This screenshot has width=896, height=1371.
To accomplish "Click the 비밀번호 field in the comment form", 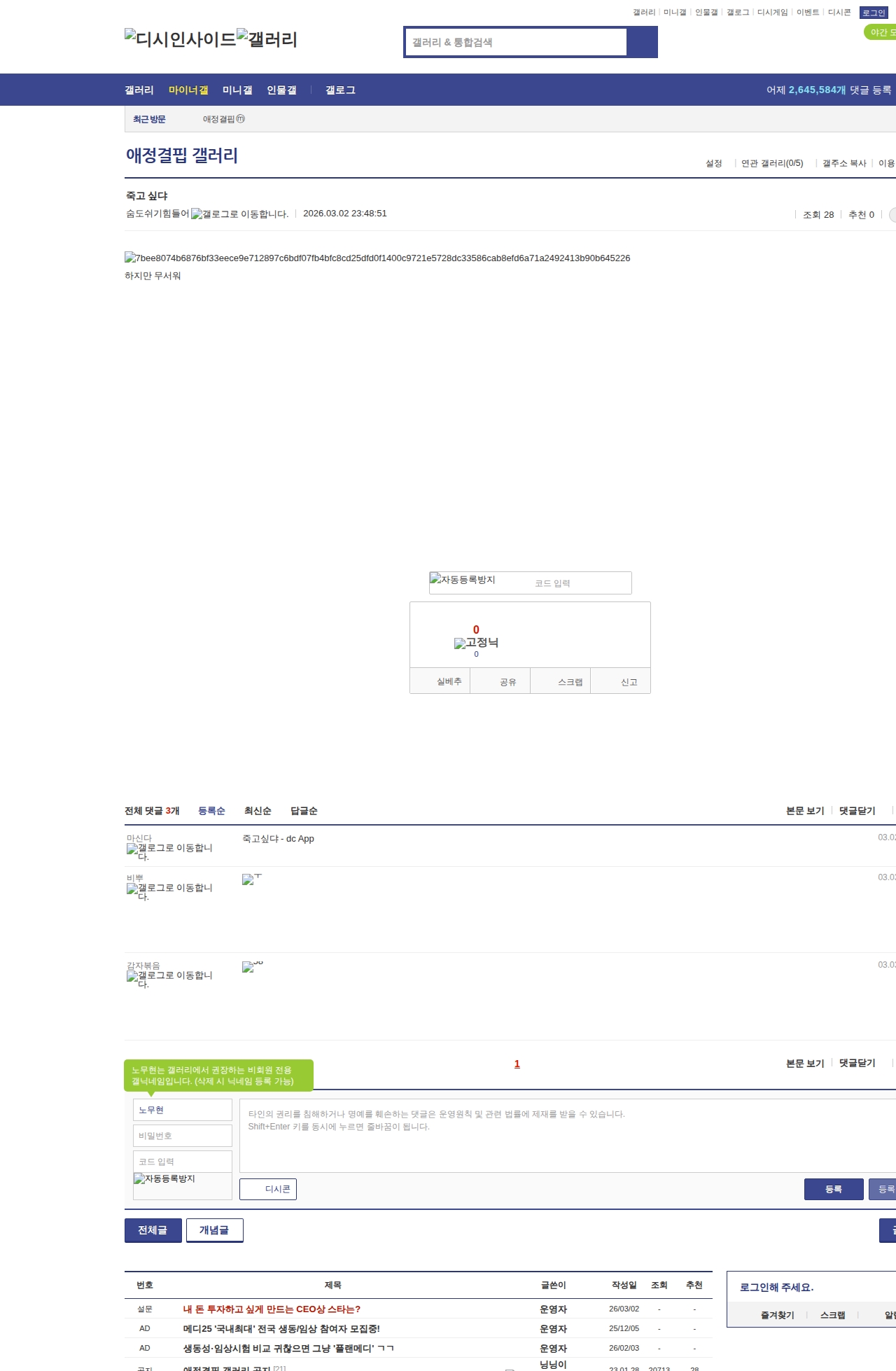I will coord(183,1136).
